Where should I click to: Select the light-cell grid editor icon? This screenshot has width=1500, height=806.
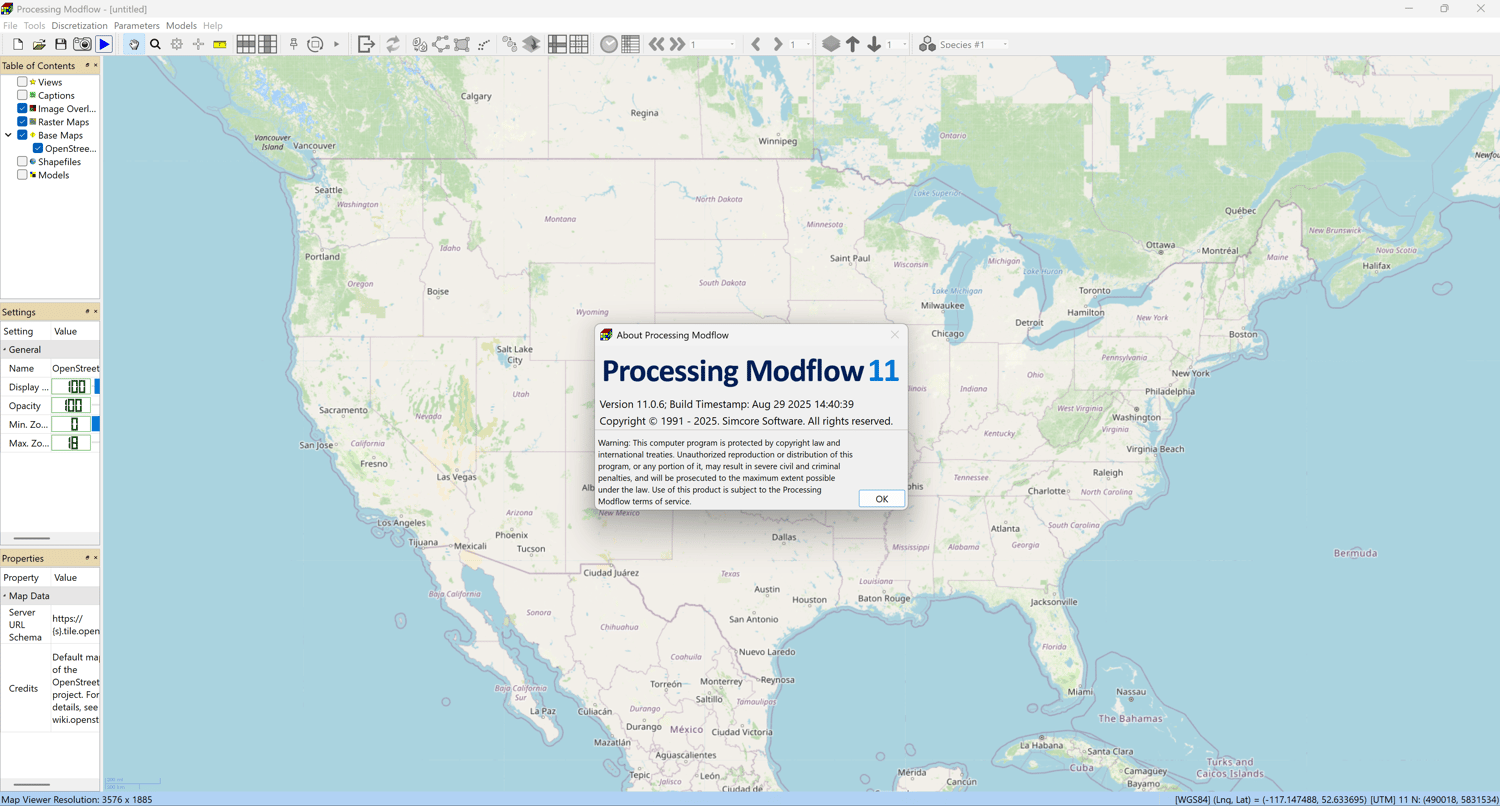[246, 44]
